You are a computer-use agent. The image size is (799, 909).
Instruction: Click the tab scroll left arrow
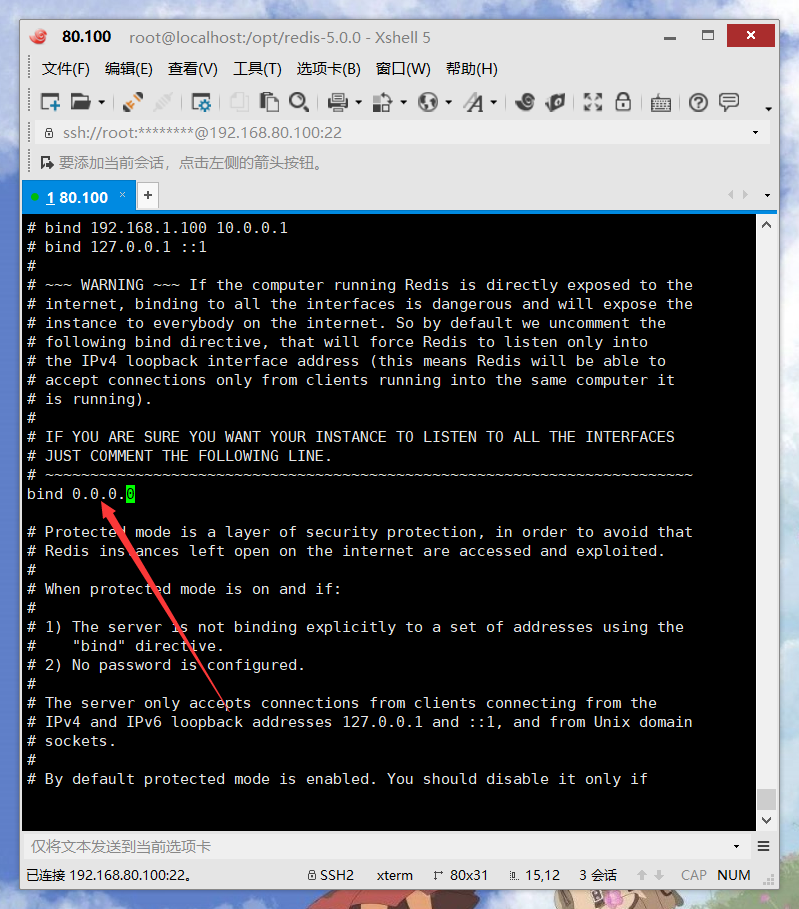pyautogui.click(x=731, y=195)
